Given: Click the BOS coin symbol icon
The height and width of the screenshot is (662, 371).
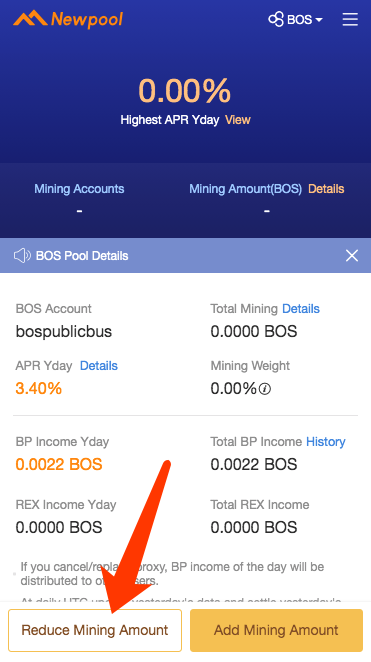Looking at the screenshot, I should 276,19.
